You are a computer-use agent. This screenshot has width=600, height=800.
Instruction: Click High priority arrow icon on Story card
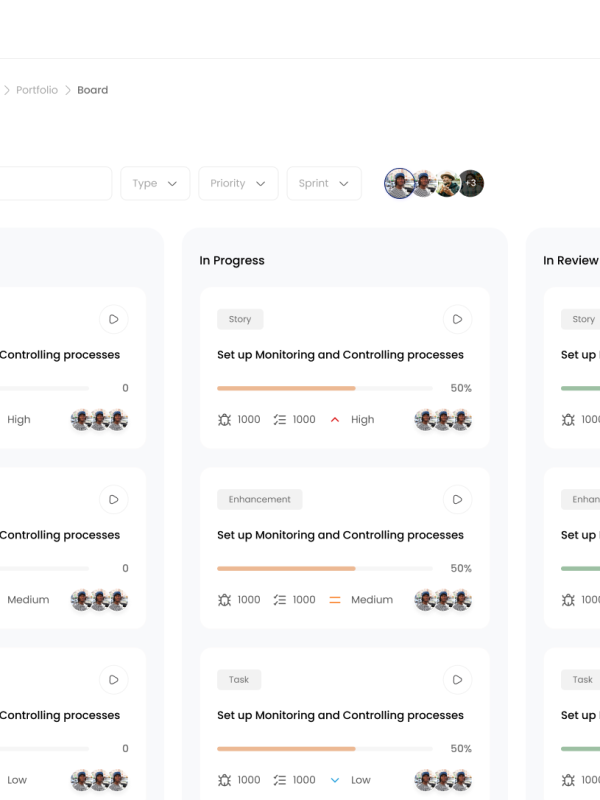335,420
